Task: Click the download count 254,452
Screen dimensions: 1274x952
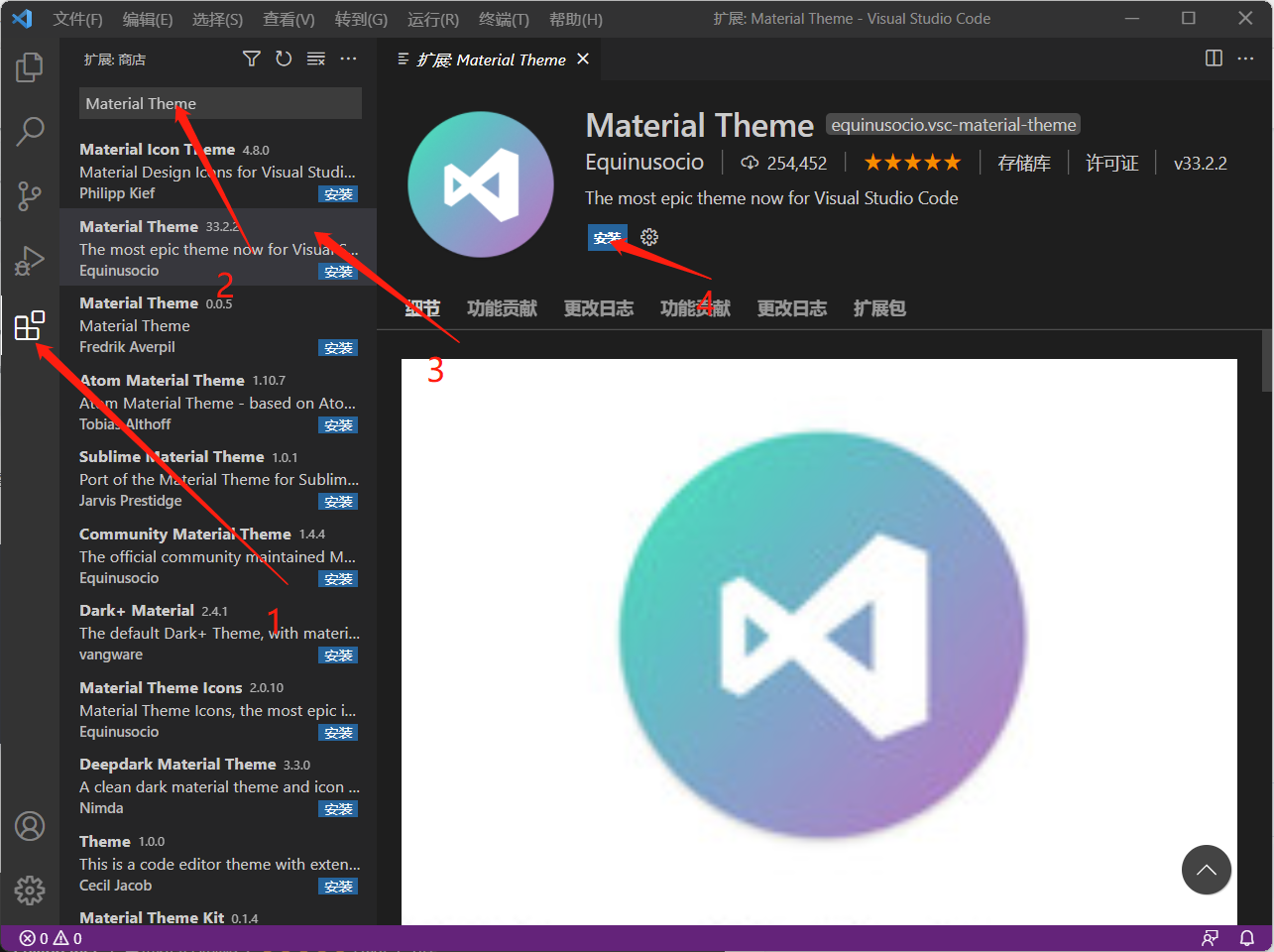Action: pos(784,163)
